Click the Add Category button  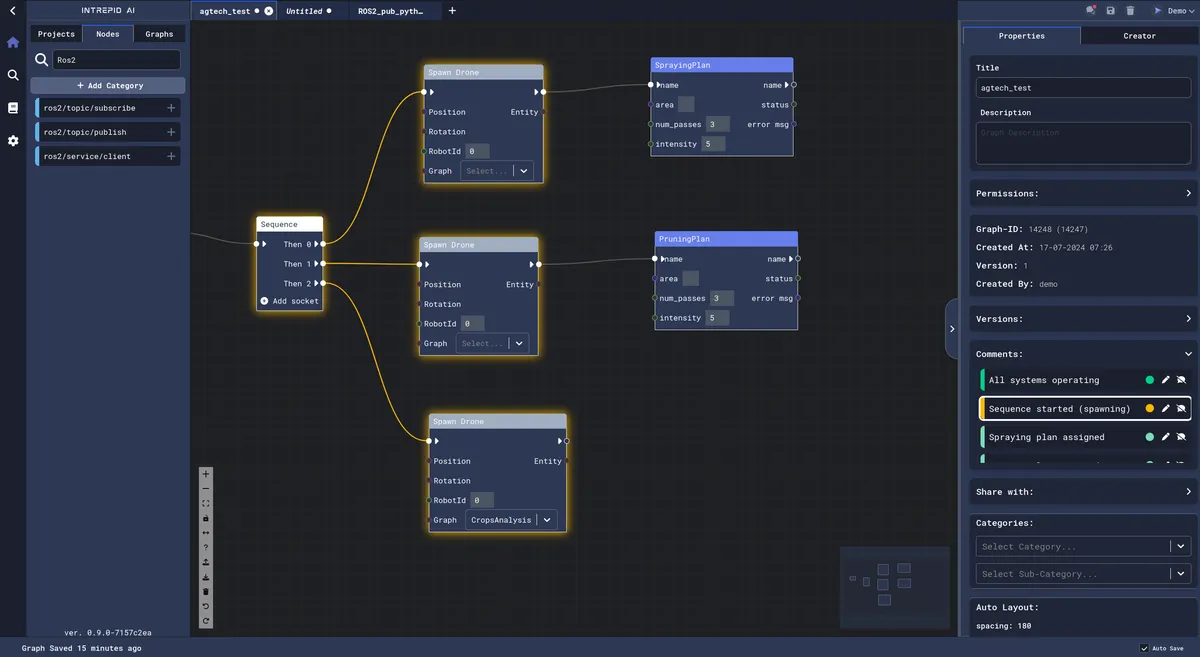click(x=108, y=86)
